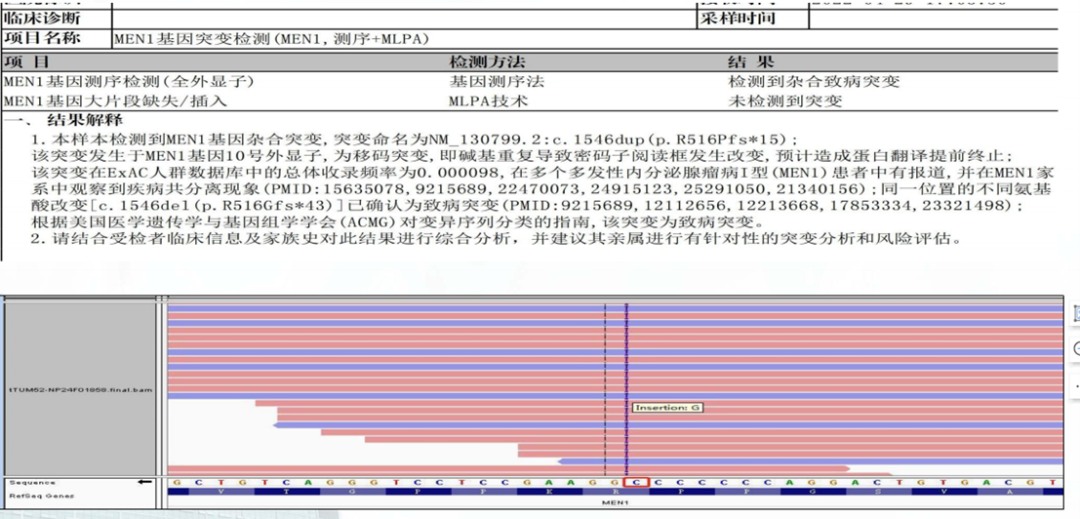The width and height of the screenshot is (1080, 519).
Task: Click the bottom right-edge ellipsis icon
Action: (x=1075, y=386)
